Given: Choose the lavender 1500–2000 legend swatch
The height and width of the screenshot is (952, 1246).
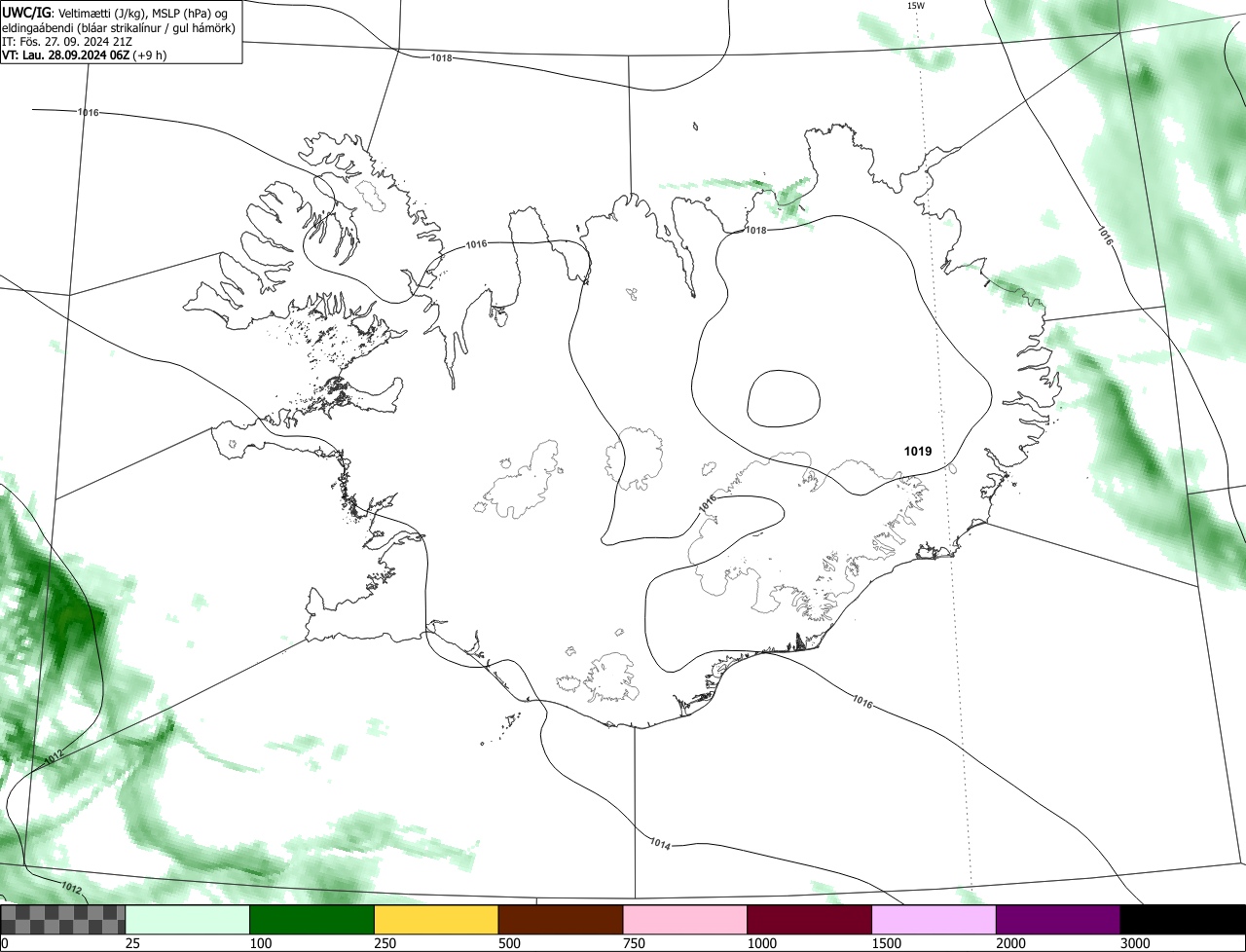Looking at the screenshot, I should point(934,920).
